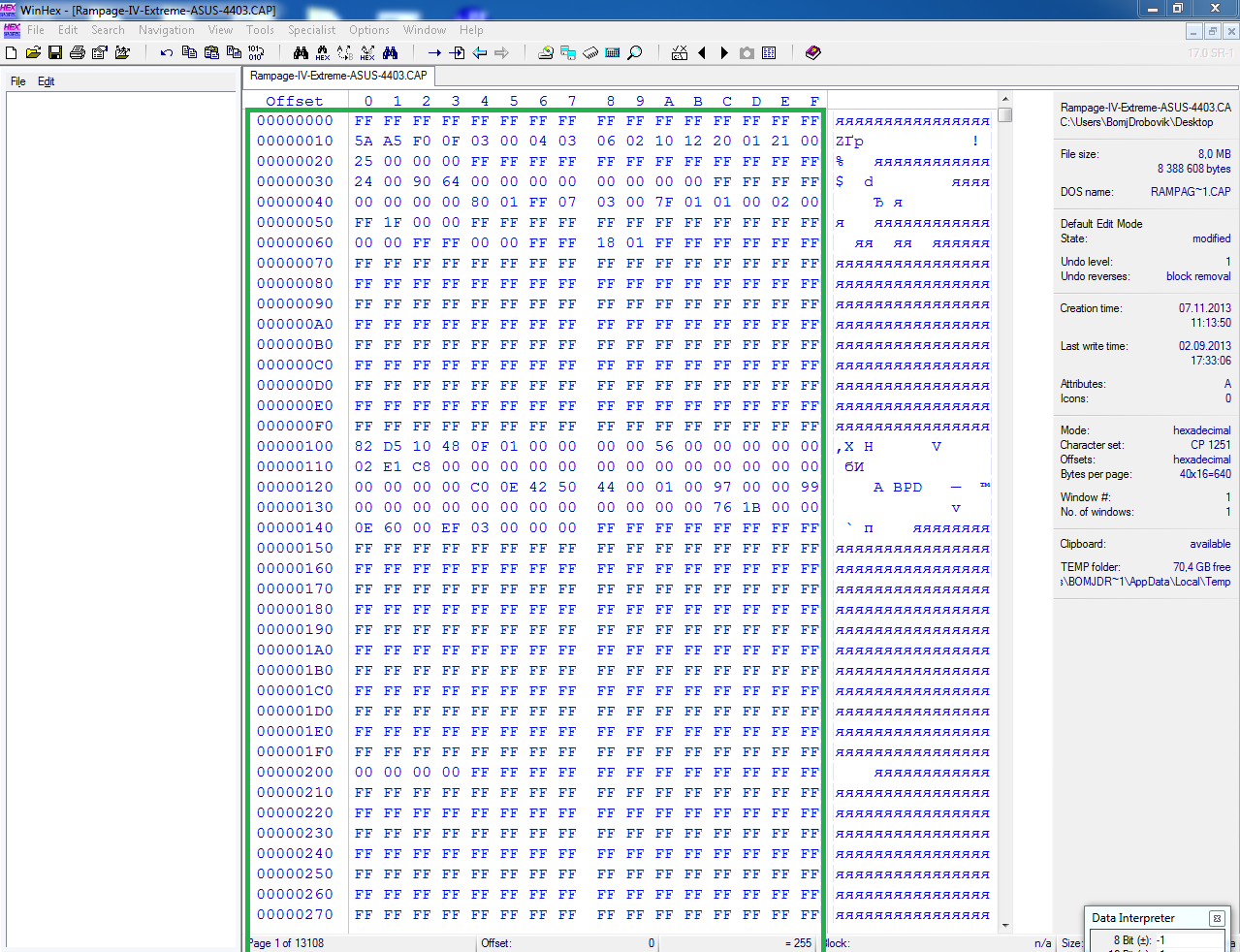Image resolution: width=1240 pixels, height=952 pixels.
Task: Open the Specialist menu
Action: tap(312, 30)
